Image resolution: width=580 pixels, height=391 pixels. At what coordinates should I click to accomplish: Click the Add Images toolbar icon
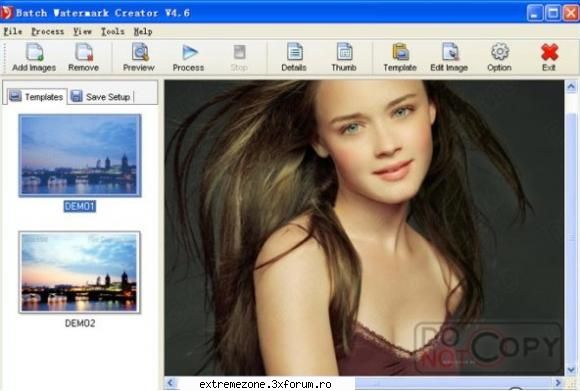click(x=34, y=57)
